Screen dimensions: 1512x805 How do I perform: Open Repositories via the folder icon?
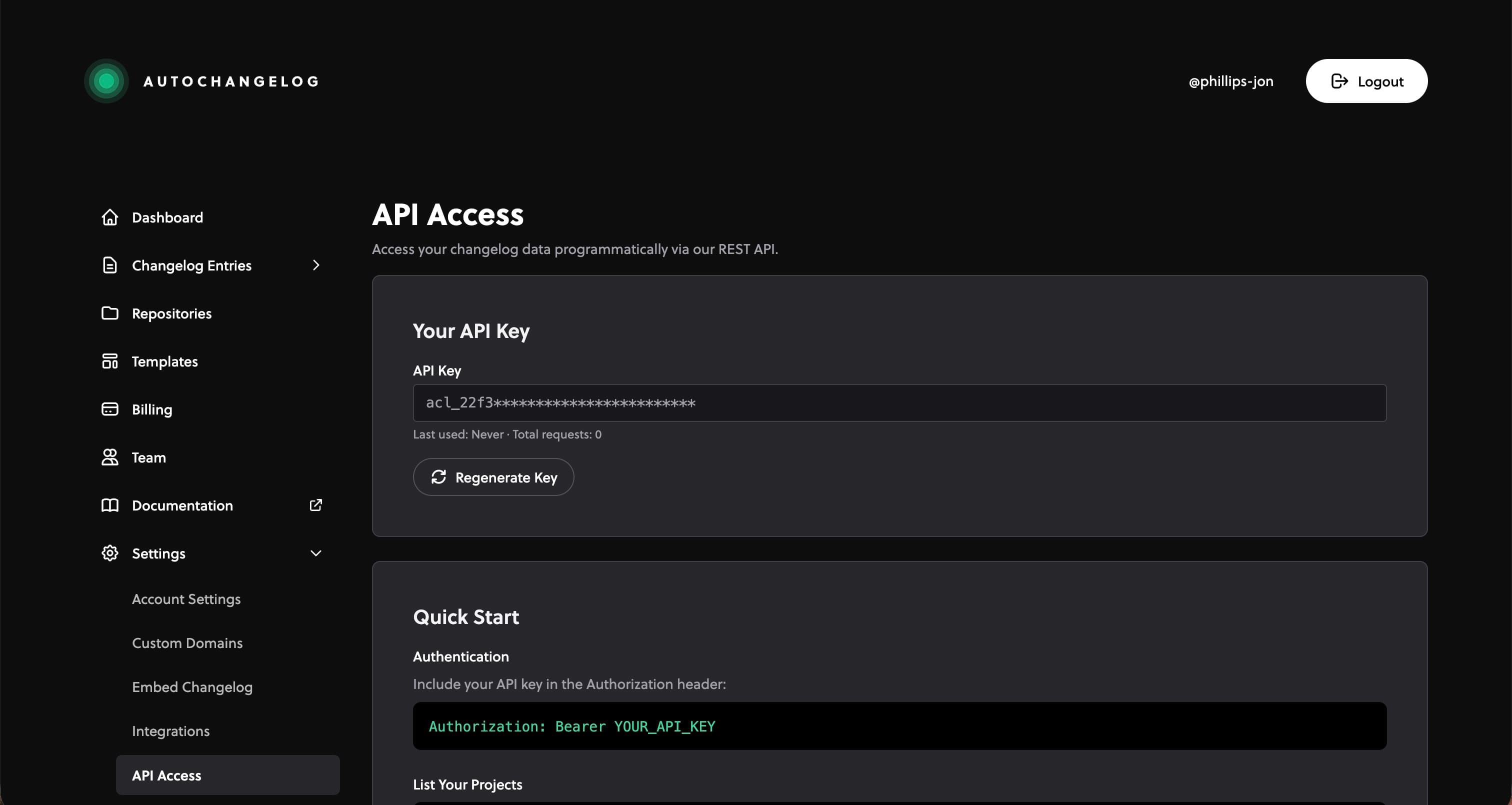[110, 313]
